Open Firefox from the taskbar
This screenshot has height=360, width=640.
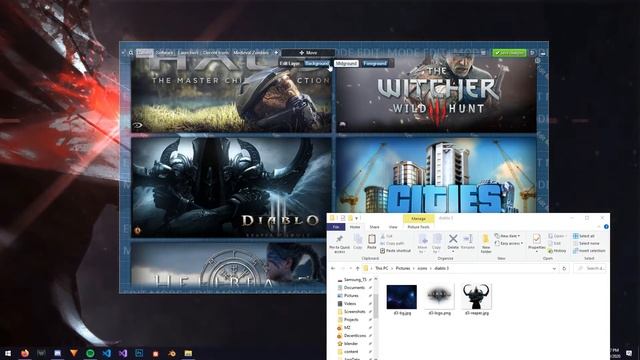click(x=24, y=353)
